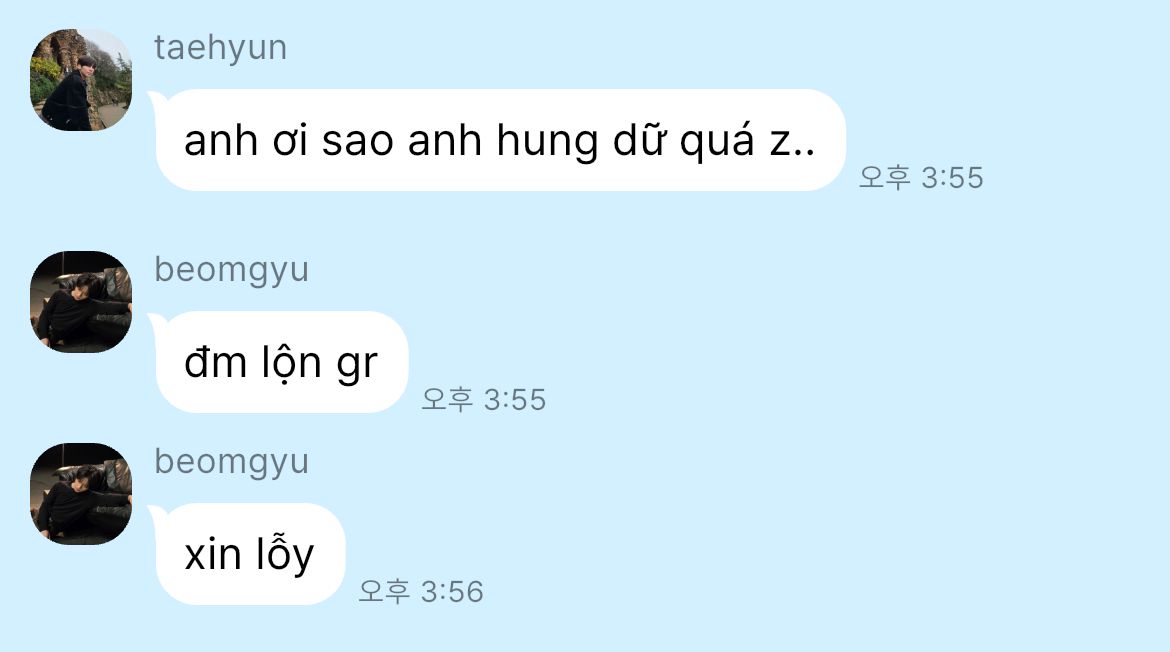The image size is (1170, 652).
Task: Click the word 'hung' in taehyun's message
Action: (x=547, y=142)
